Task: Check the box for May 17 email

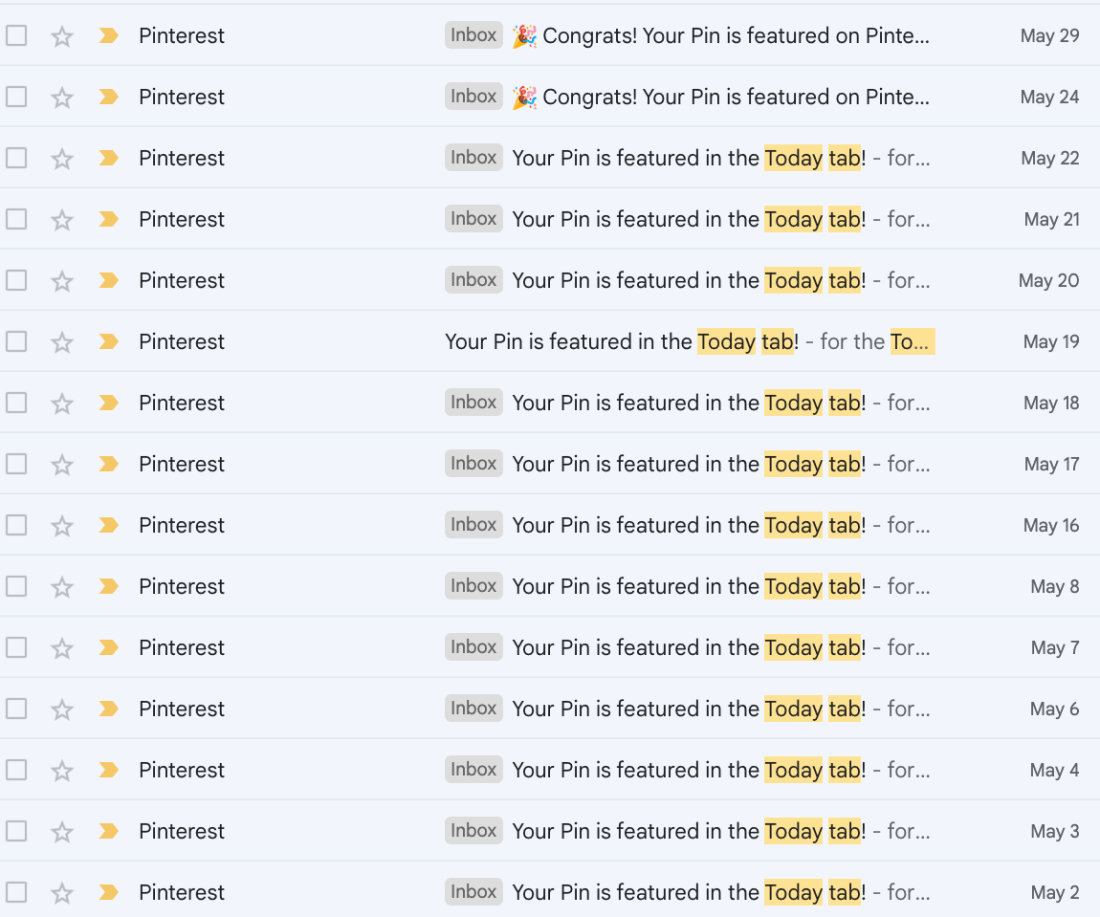Action: tap(16, 464)
